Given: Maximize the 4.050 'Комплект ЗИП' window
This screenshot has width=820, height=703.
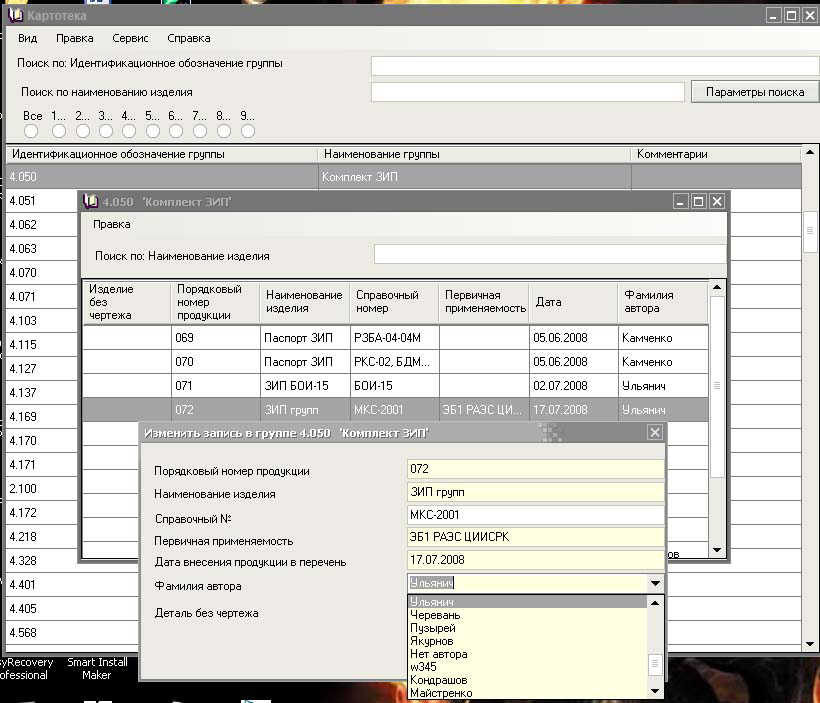Looking at the screenshot, I should pyautogui.click(x=699, y=201).
